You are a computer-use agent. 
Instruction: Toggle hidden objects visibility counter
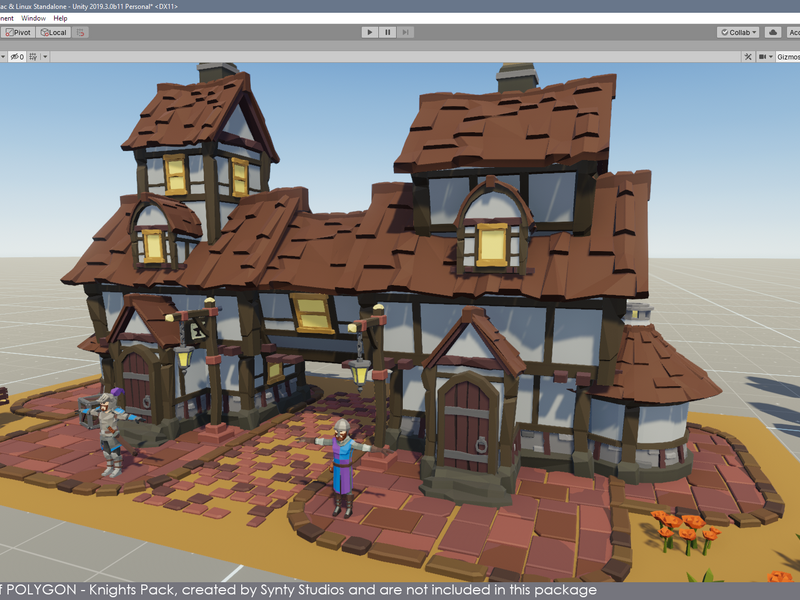(17, 57)
